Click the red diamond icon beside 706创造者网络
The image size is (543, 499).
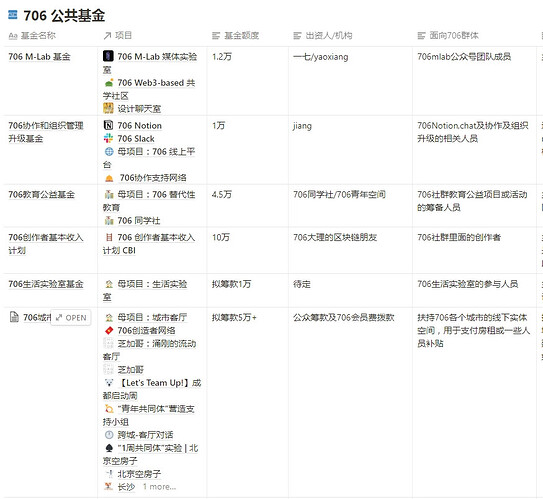pos(109,330)
